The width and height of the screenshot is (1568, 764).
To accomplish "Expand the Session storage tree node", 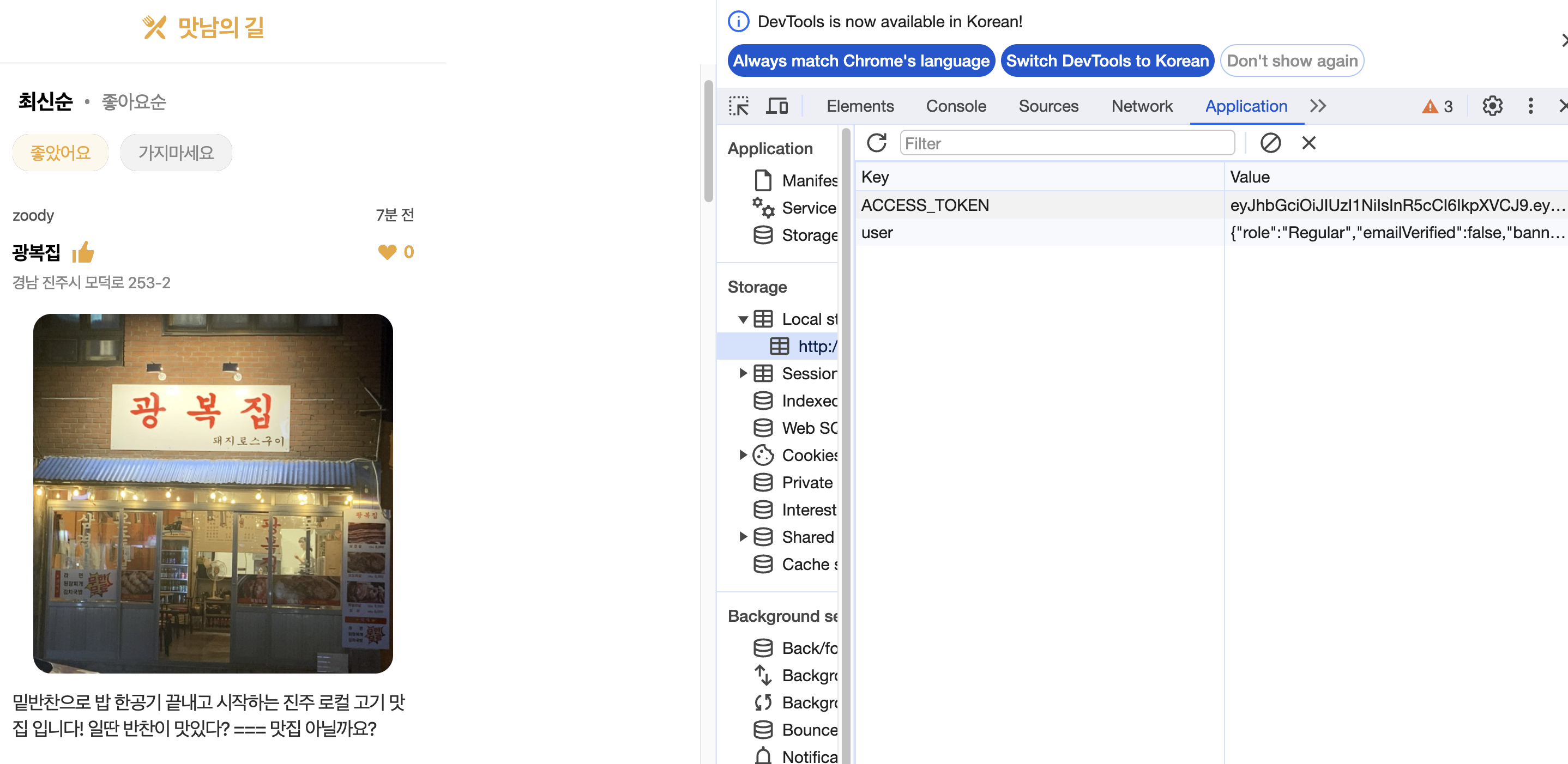I will tap(743, 373).
